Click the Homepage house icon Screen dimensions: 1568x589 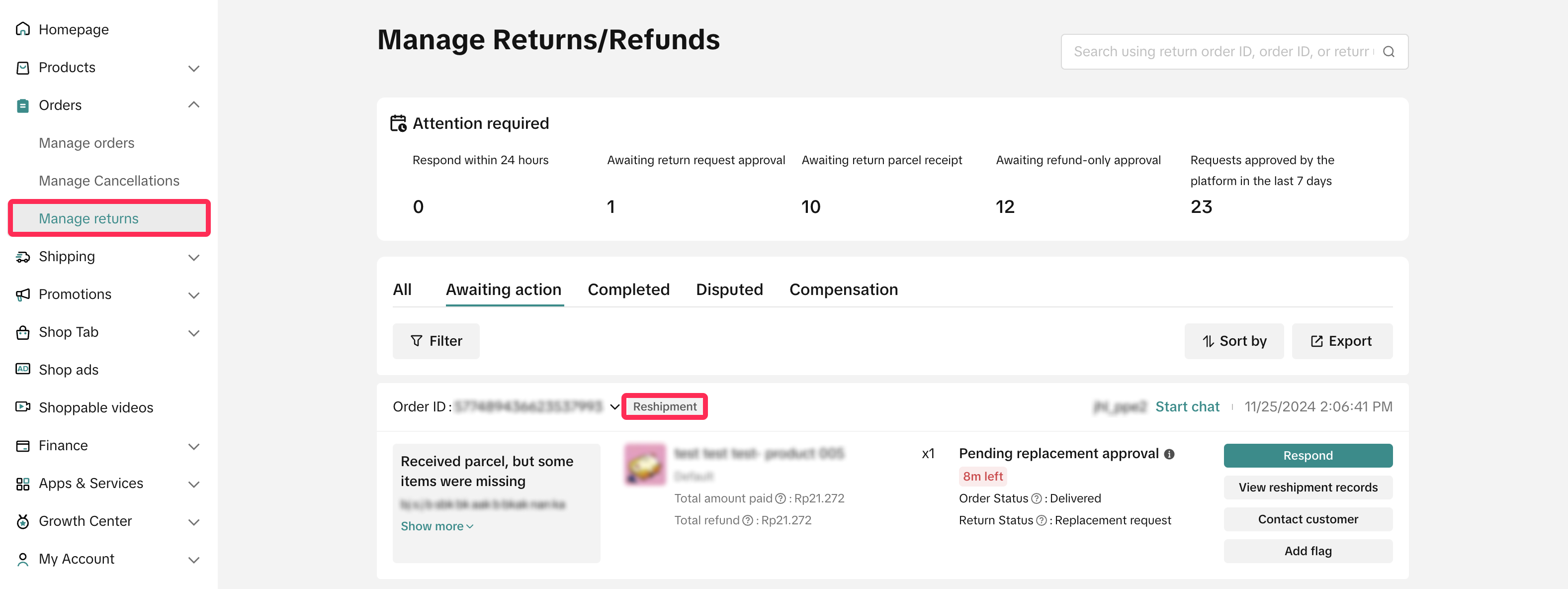pos(22,29)
